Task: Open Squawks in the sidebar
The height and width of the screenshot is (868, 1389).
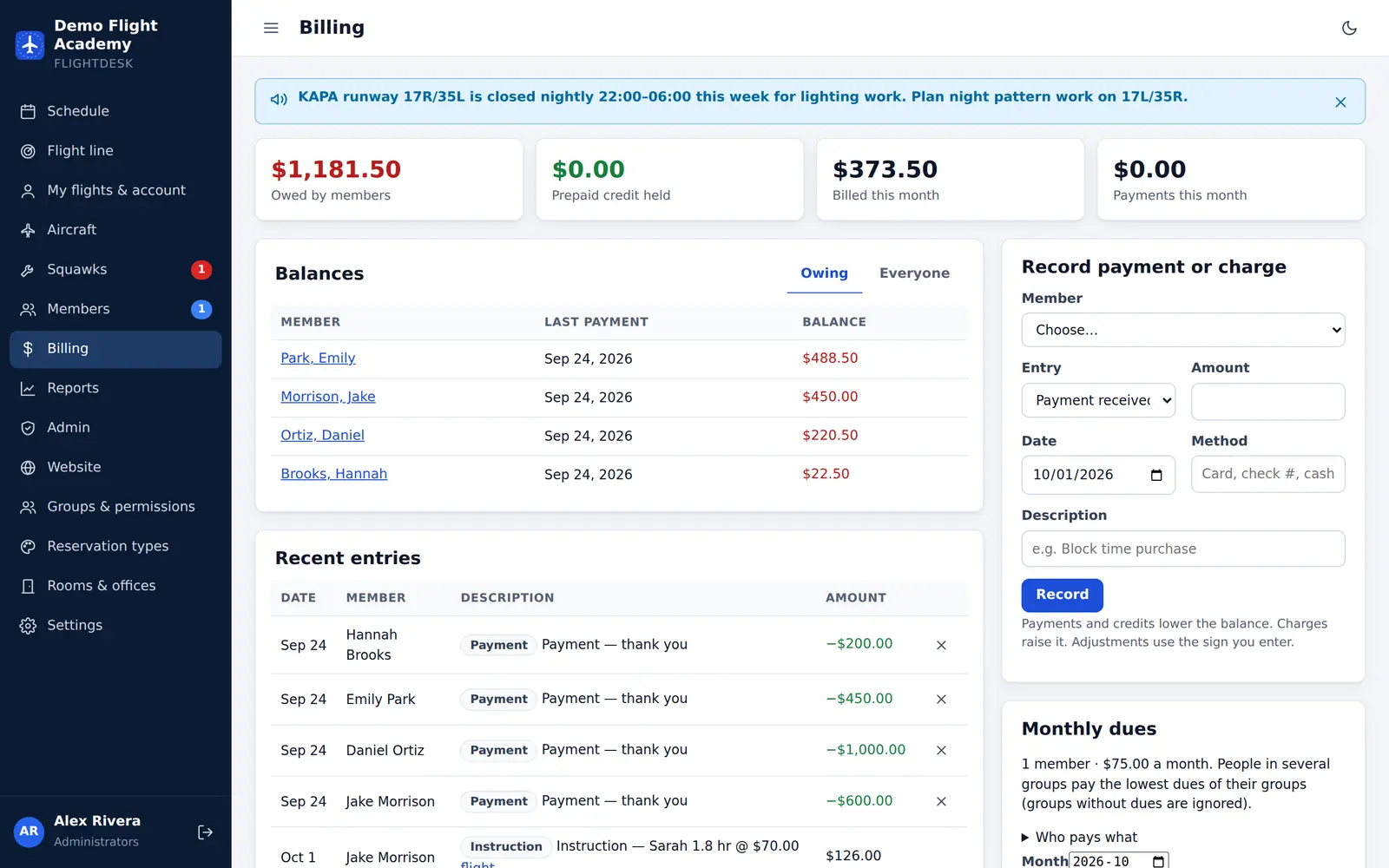Action: pos(115,269)
